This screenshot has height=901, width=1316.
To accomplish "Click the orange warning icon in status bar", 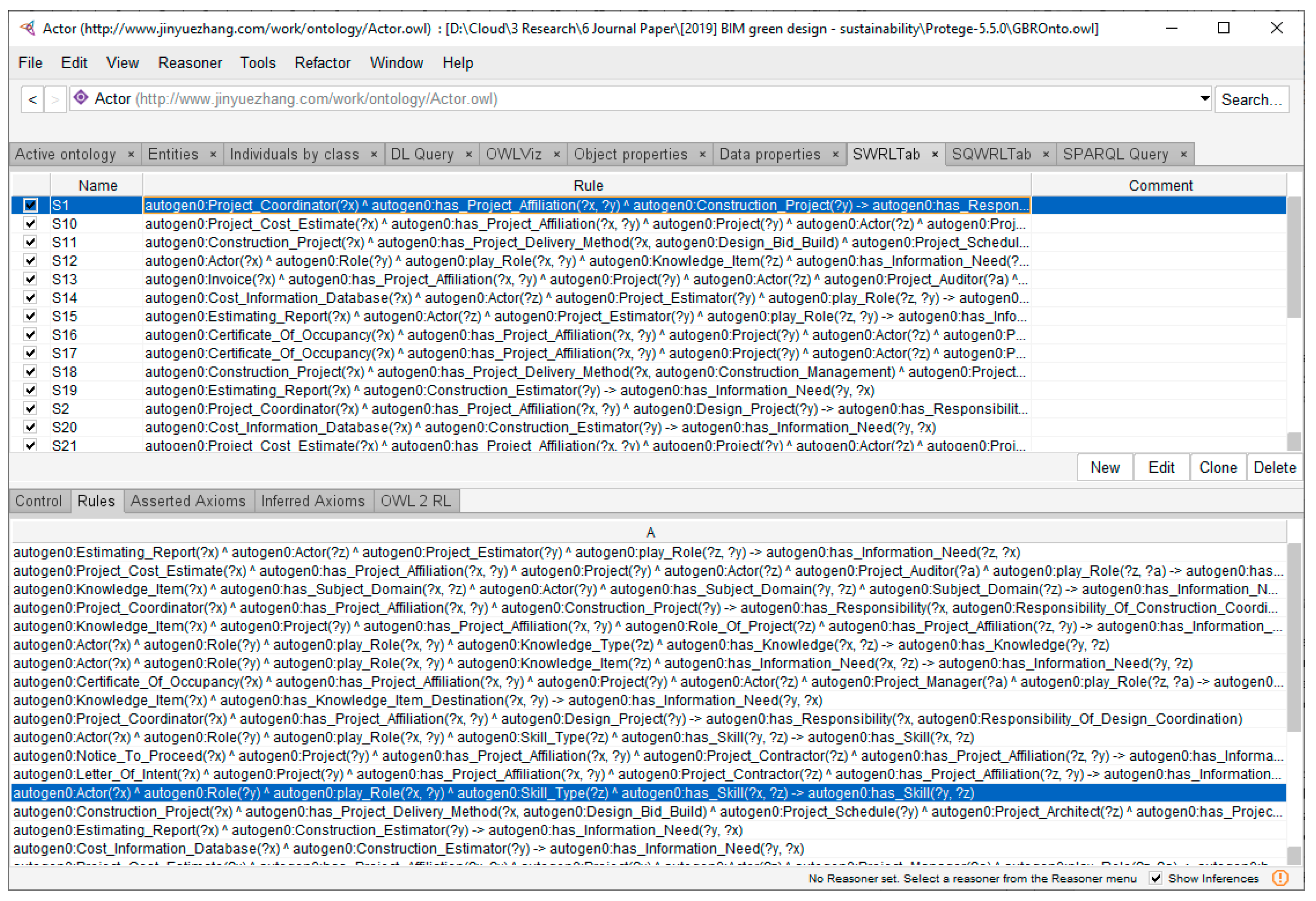I will [x=1280, y=878].
